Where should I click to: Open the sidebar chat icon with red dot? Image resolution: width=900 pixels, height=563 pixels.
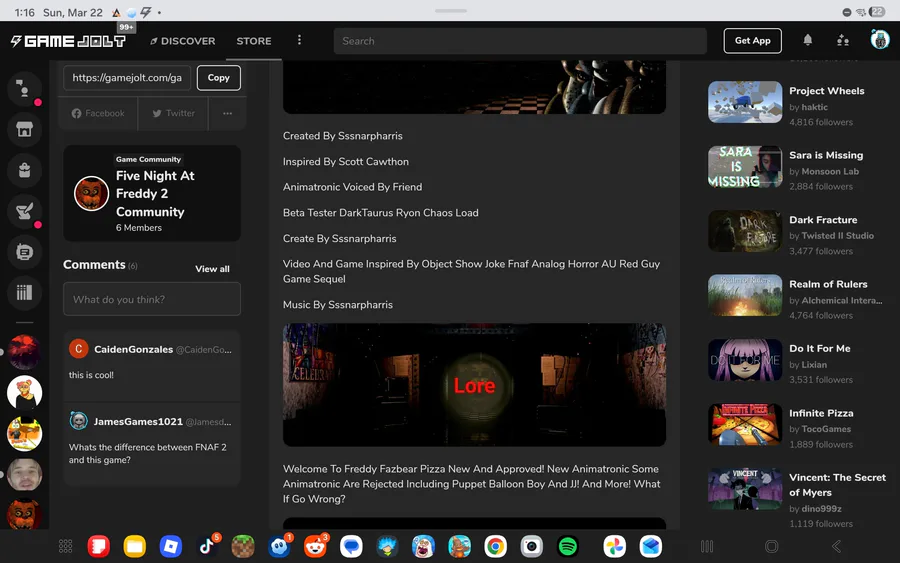click(x=25, y=88)
